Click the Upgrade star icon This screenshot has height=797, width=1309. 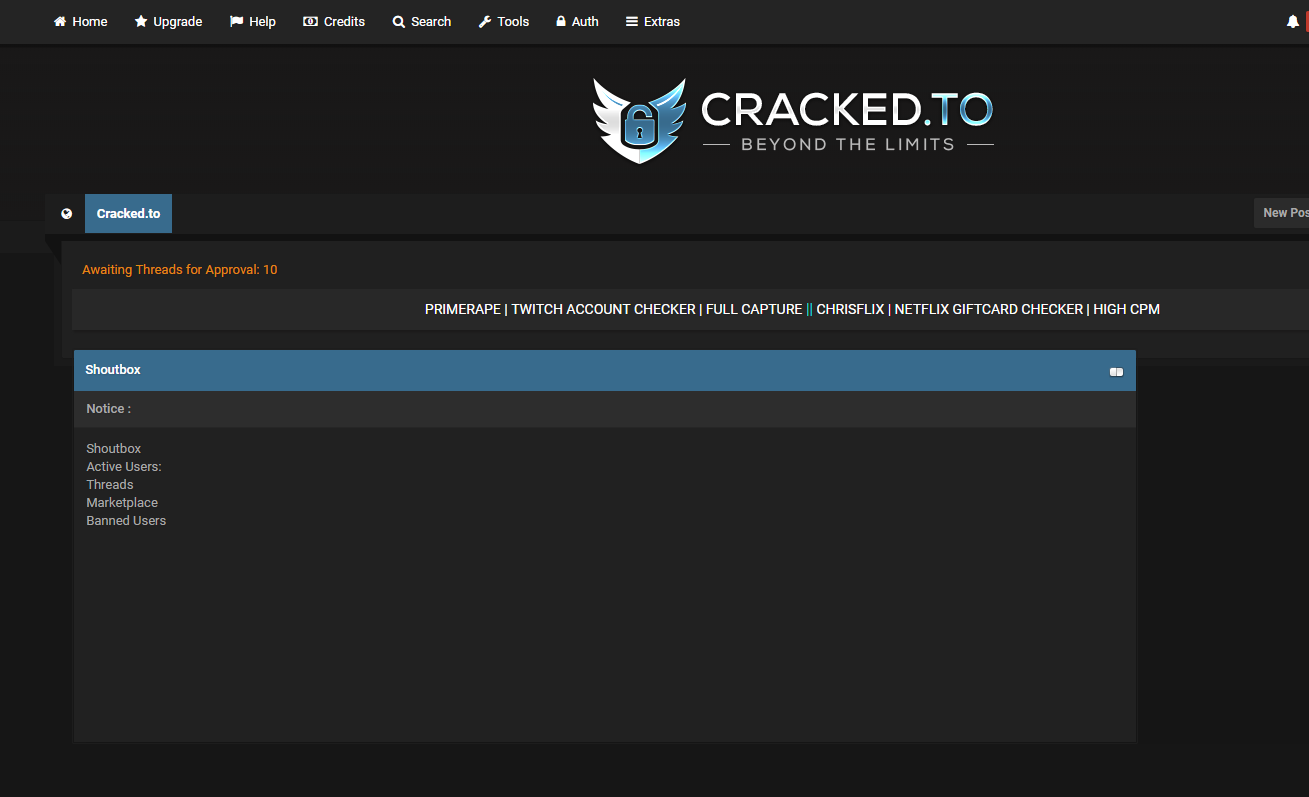pyautogui.click(x=141, y=21)
